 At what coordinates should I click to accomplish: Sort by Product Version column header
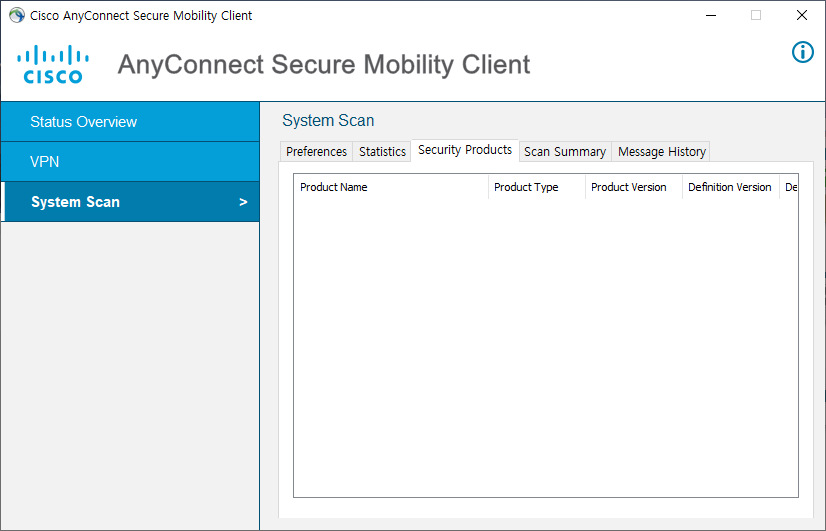click(634, 187)
